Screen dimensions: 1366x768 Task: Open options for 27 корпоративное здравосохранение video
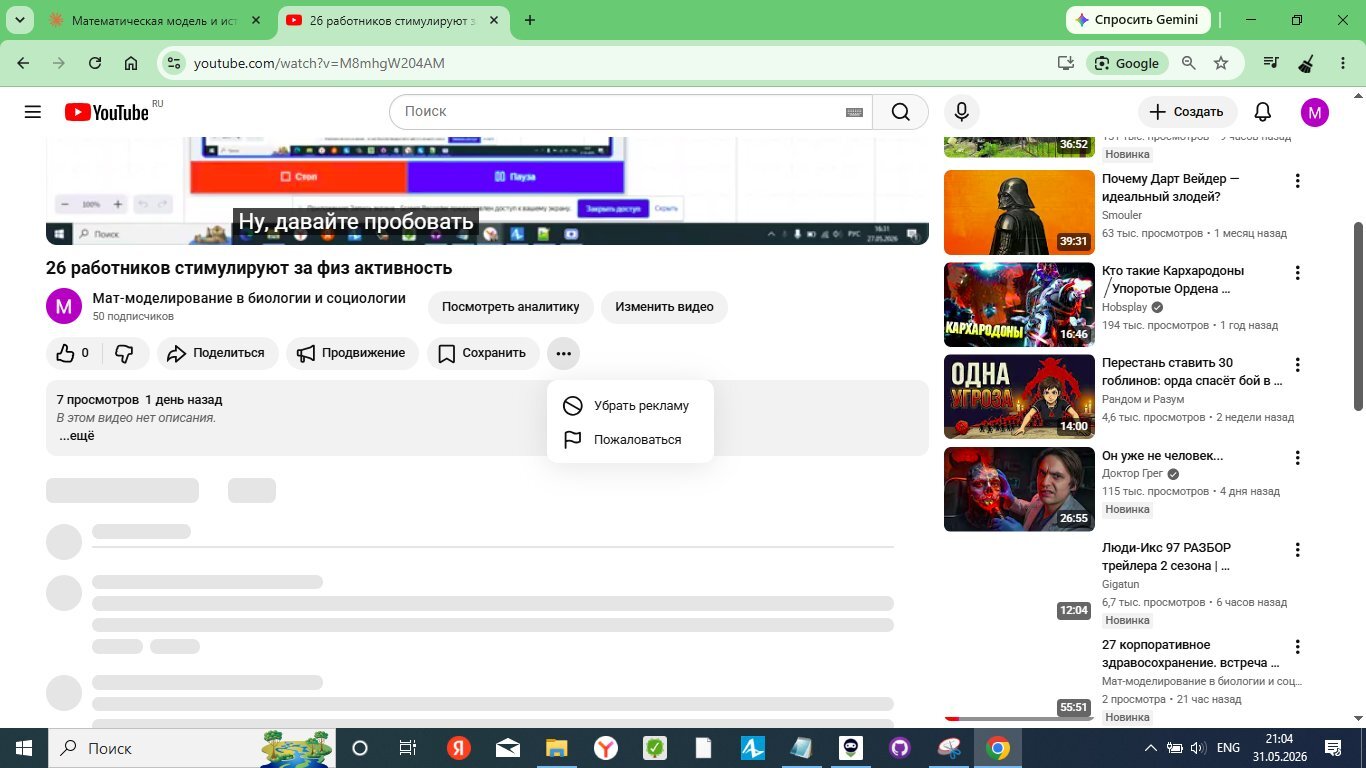[x=1297, y=647]
